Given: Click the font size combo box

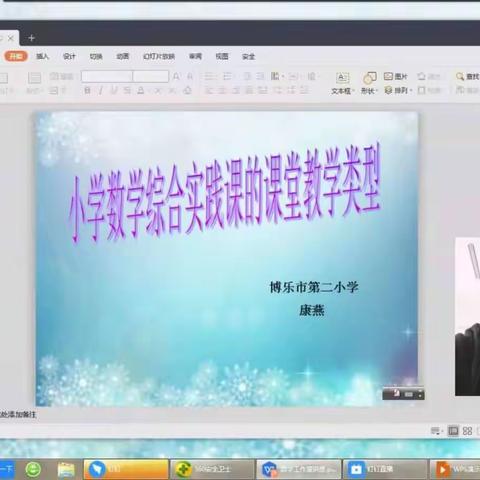Looking at the screenshot, I should pos(151,77).
